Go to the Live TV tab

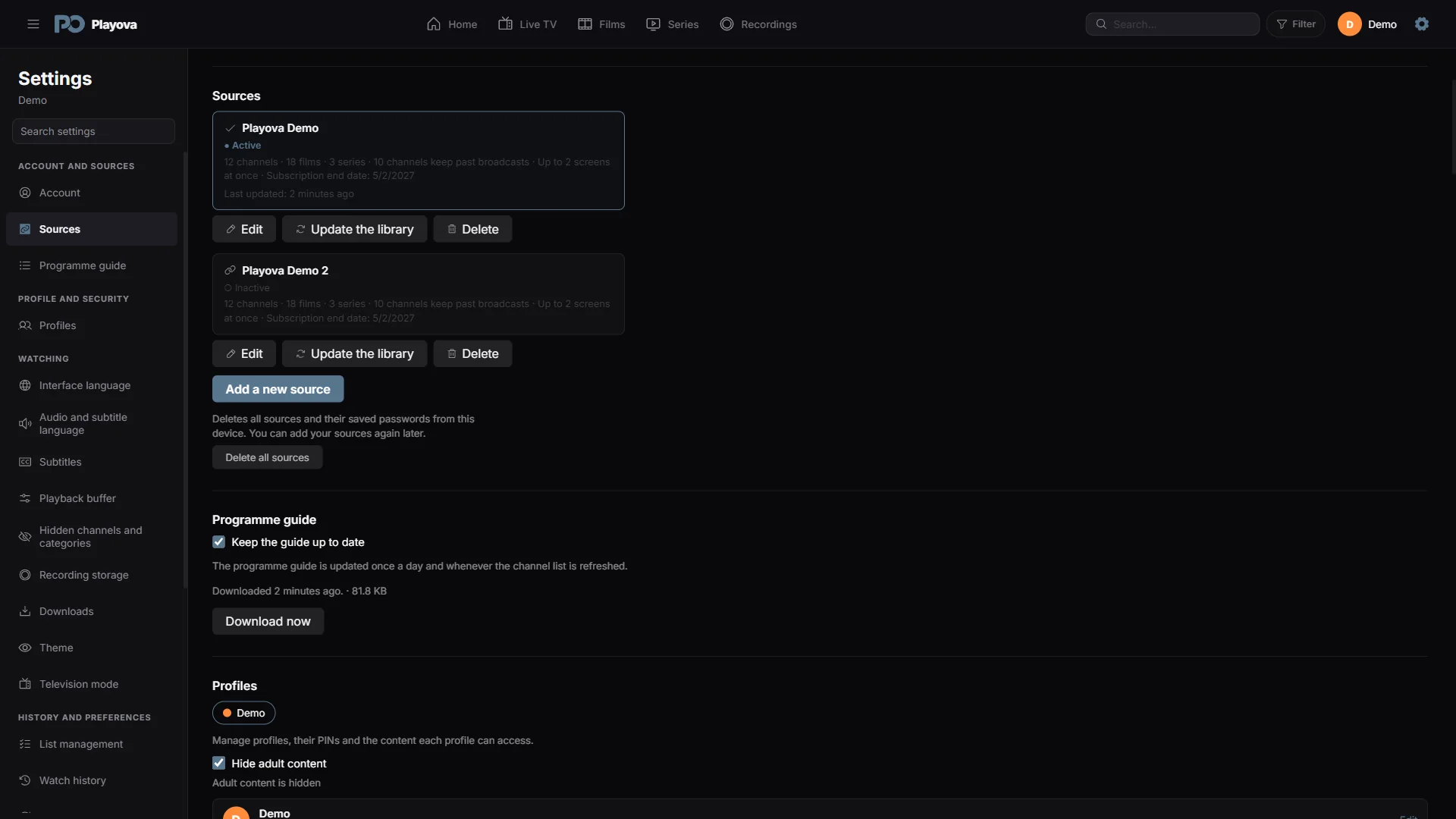527,24
